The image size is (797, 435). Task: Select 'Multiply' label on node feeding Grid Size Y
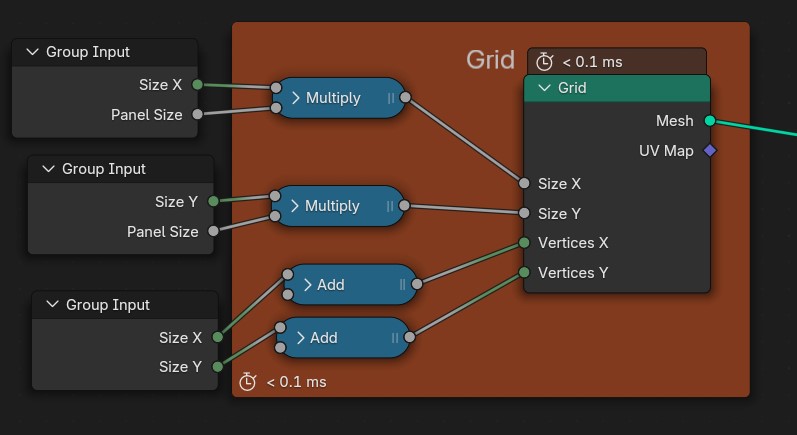pos(332,206)
